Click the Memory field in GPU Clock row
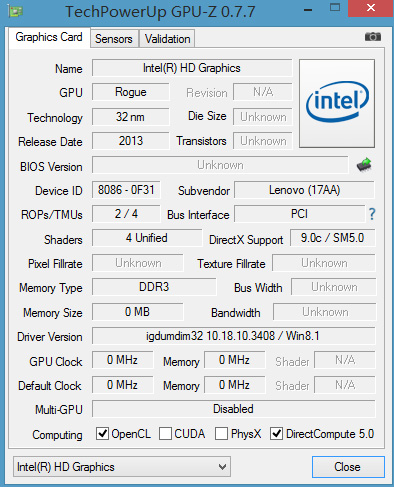This screenshot has width=394, height=487. pyautogui.click(x=235, y=360)
